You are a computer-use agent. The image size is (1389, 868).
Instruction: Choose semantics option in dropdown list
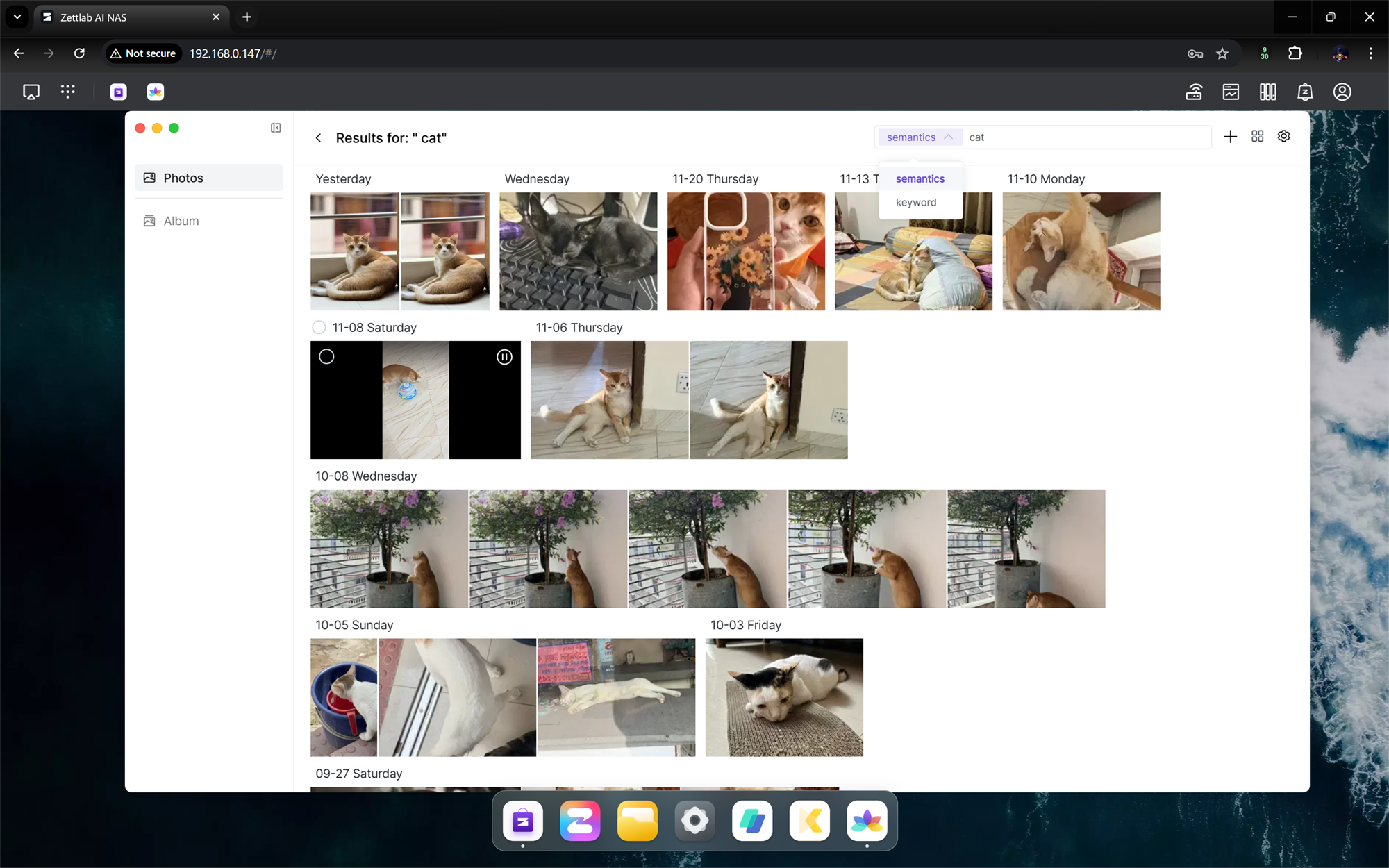(920, 179)
